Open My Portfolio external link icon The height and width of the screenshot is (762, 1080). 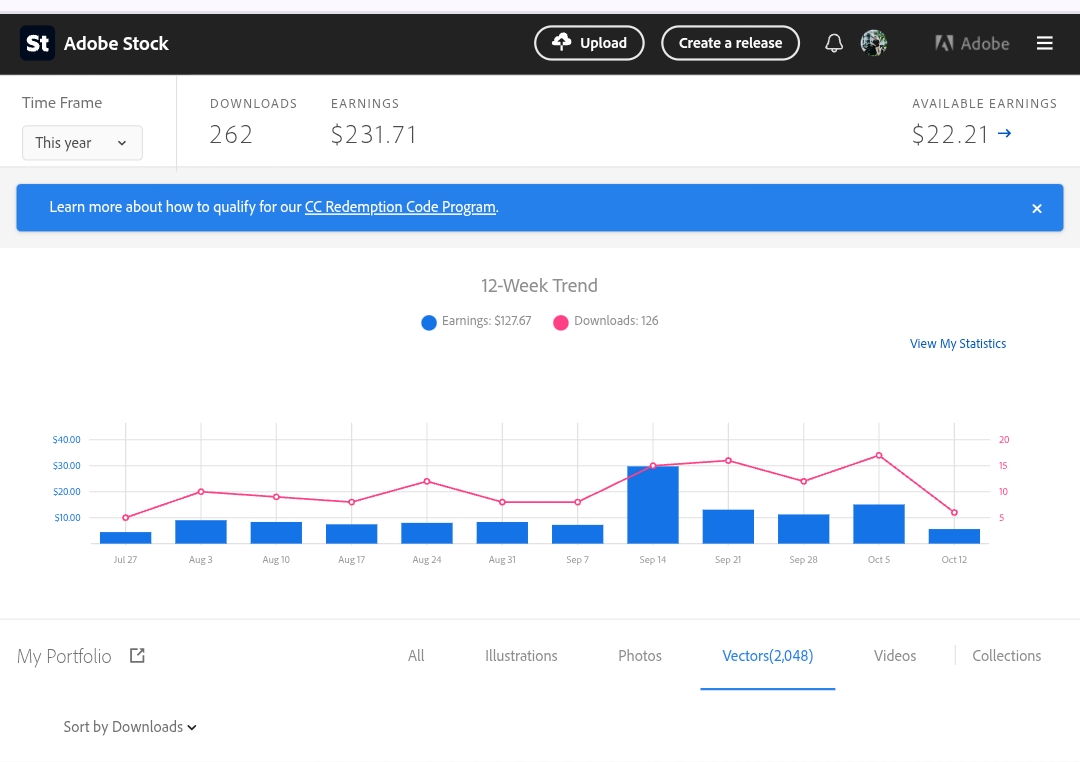coord(137,655)
